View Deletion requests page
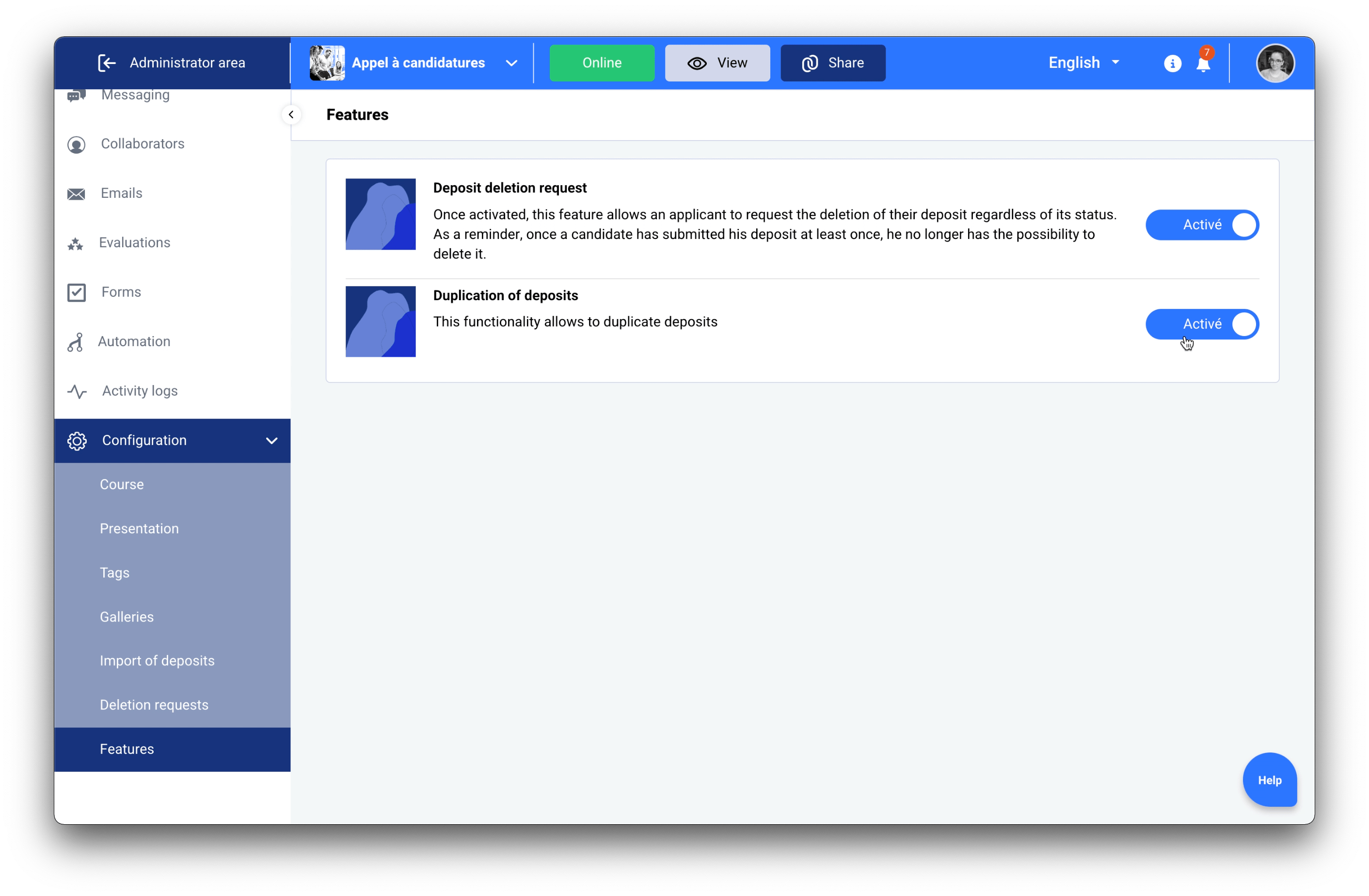This screenshot has height=896, width=1369. click(172, 705)
